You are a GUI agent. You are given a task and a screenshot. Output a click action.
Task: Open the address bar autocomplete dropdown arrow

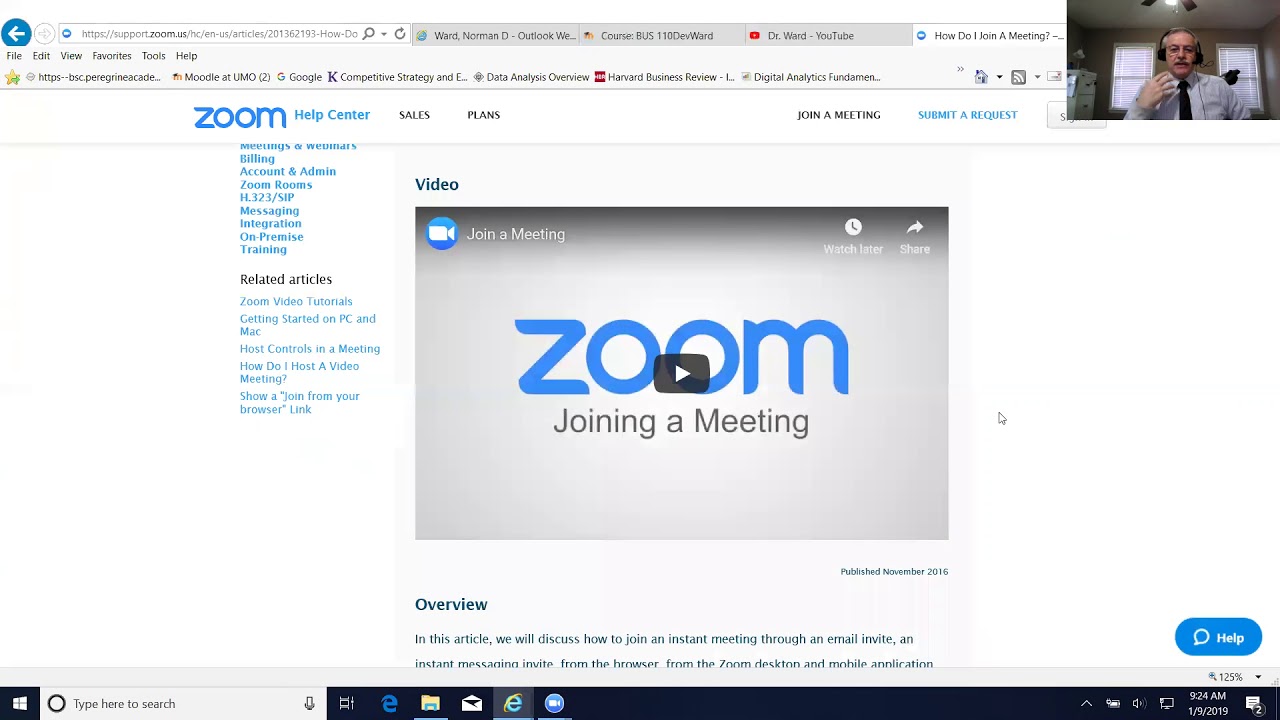(x=384, y=35)
